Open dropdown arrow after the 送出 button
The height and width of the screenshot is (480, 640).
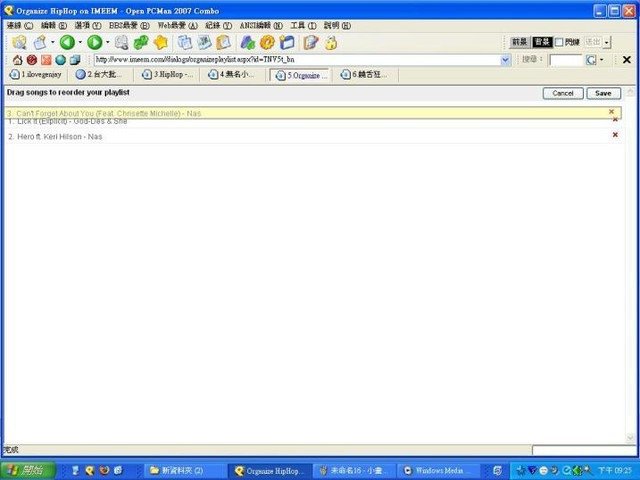pyautogui.click(x=607, y=42)
